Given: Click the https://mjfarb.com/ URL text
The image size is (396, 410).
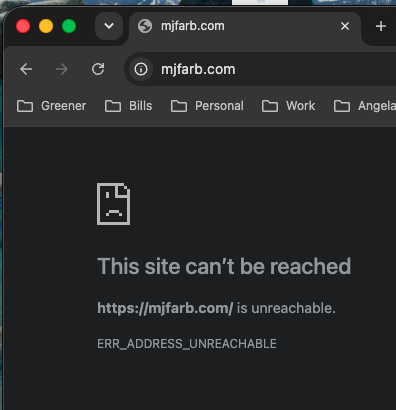Looking at the screenshot, I should 165,308.
